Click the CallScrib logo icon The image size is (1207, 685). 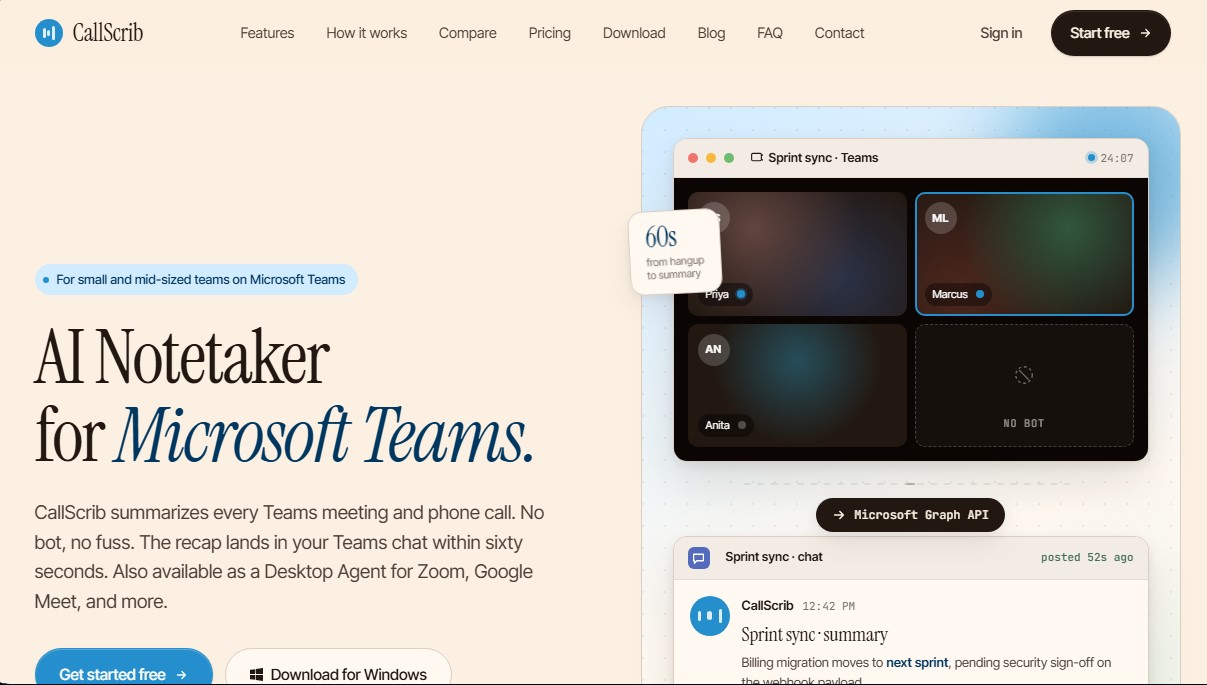(48, 33)
